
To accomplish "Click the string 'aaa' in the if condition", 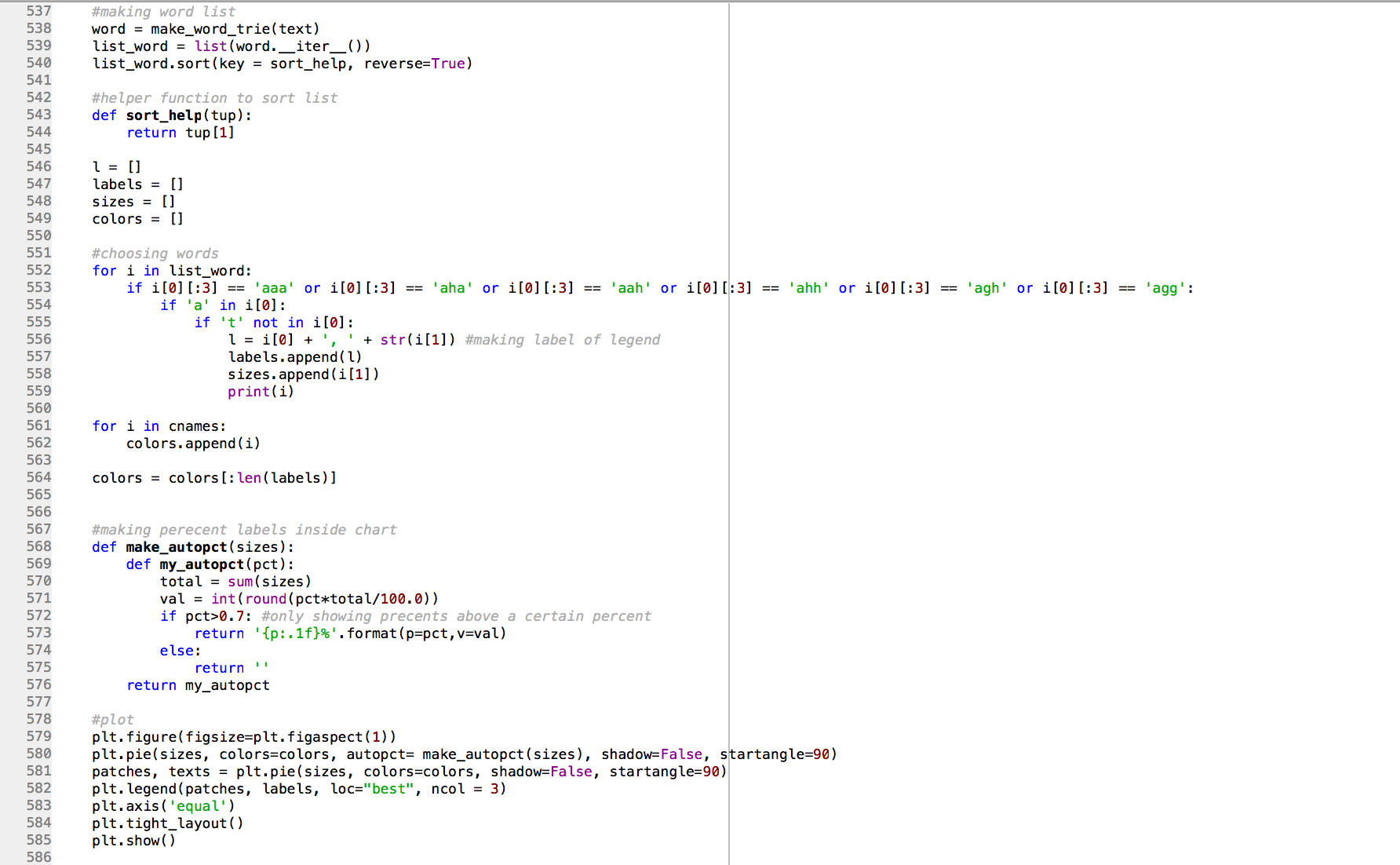I will (274, 288).
